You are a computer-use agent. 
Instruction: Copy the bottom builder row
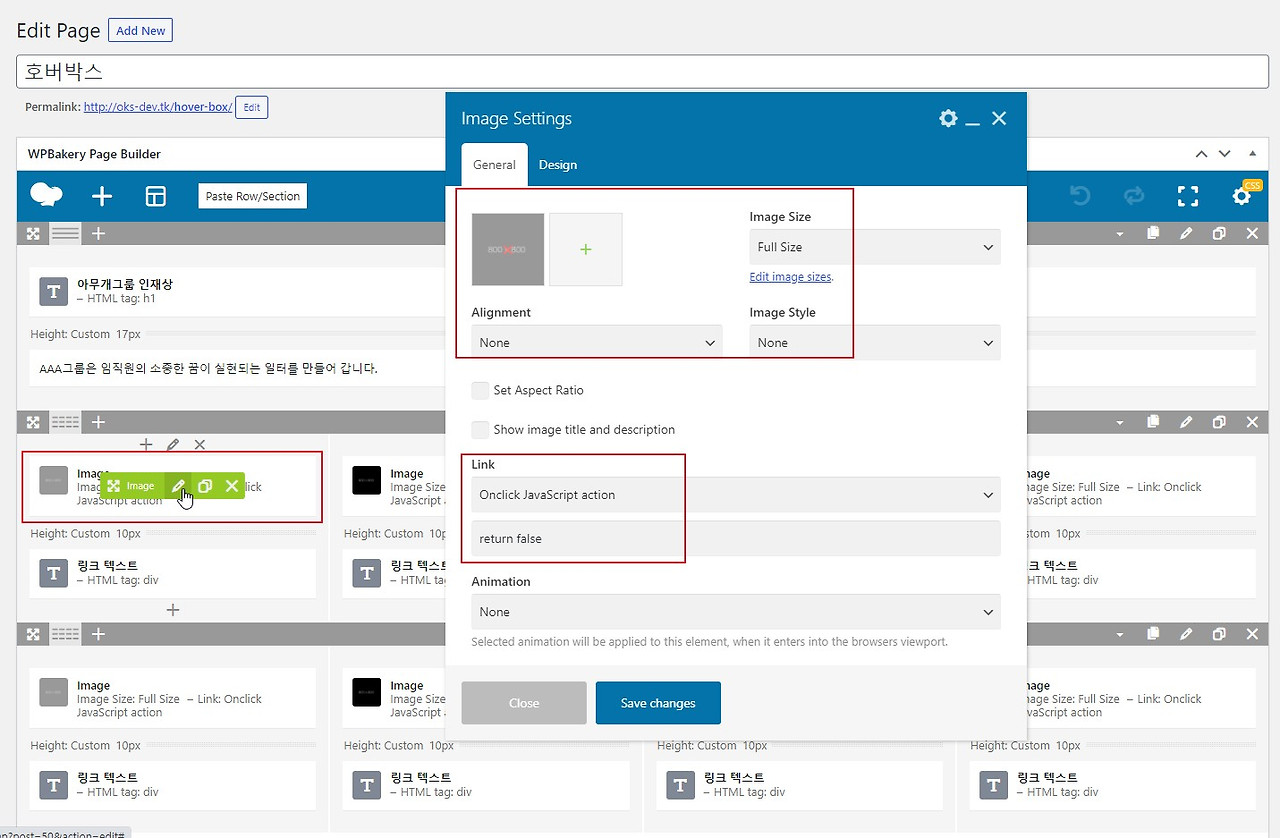[1153, 634]
